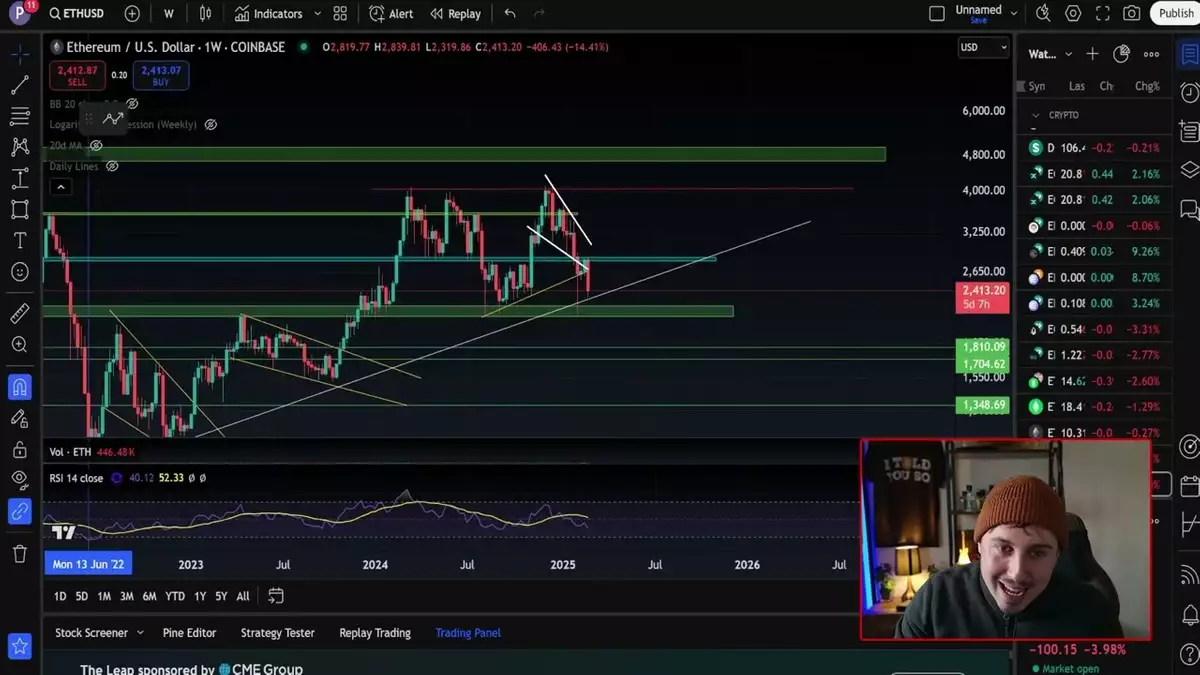The image size is (1200, 675).
Task: Open the chart patterns drawing tool
Action: point(20,147)
